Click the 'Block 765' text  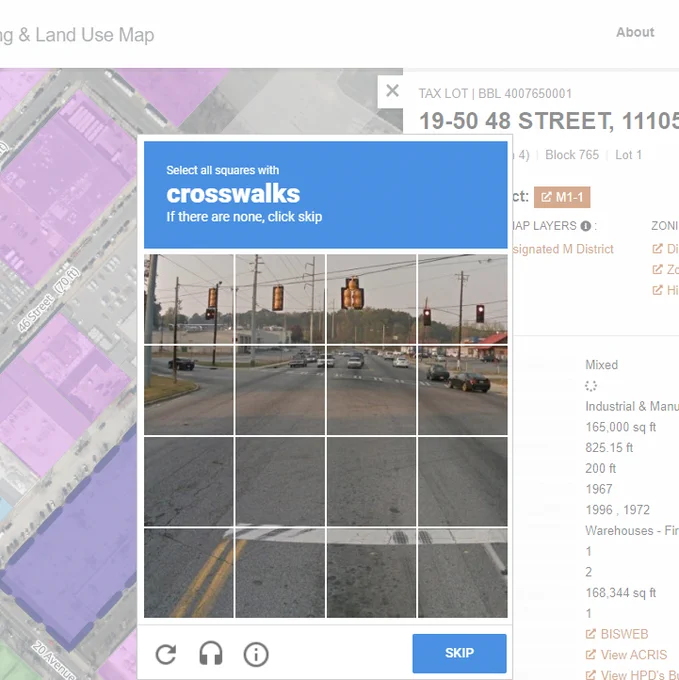[572, 155]
